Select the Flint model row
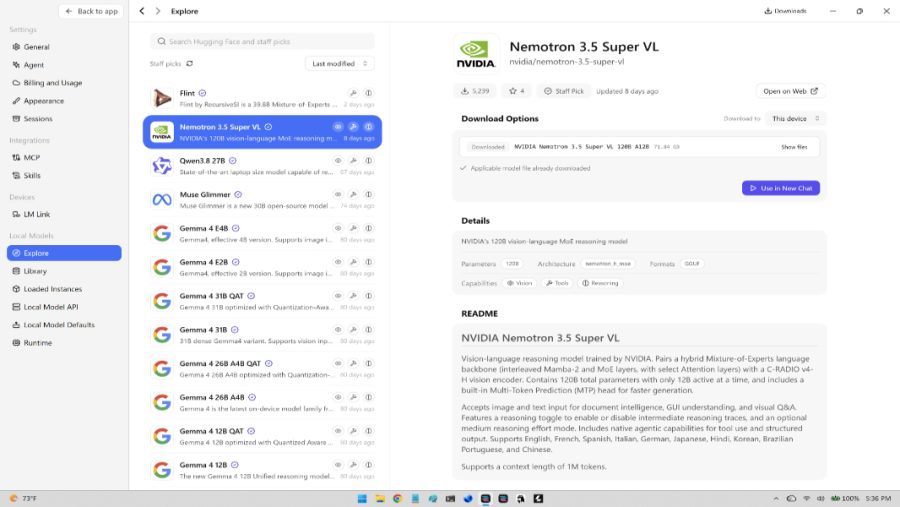Image resolution: width=900 pixels, height=507 pixels. click(262, 98)
